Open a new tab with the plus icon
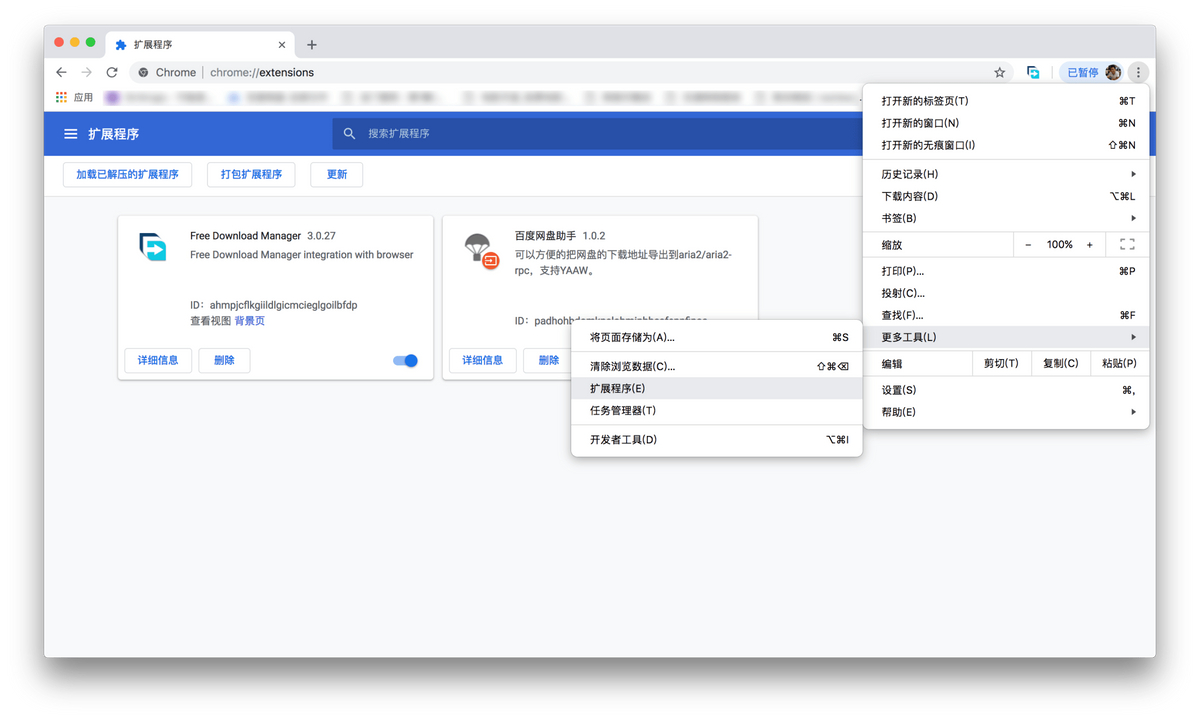Viewport: 1200px width, 721px height. [x=312, y=45]
